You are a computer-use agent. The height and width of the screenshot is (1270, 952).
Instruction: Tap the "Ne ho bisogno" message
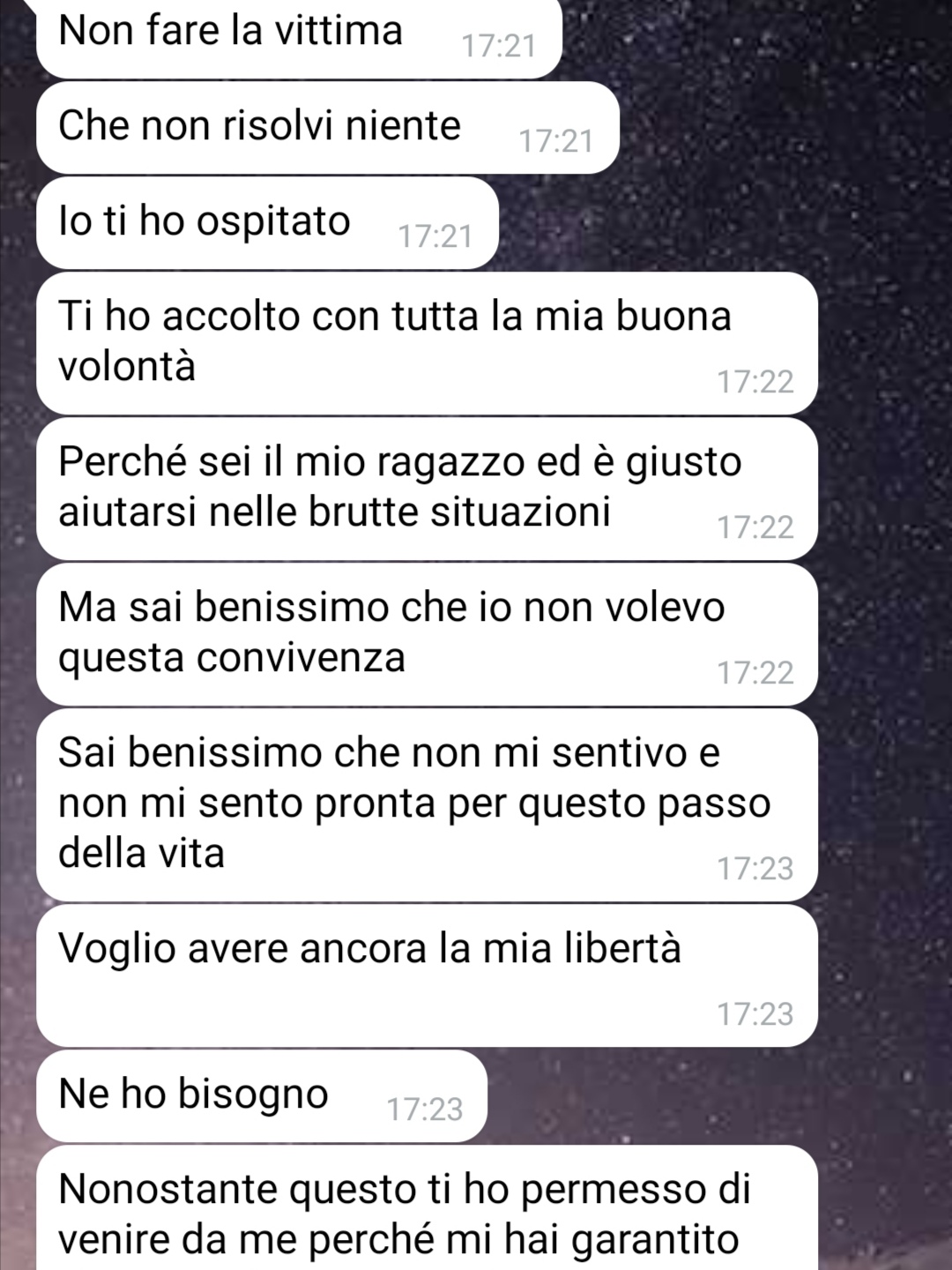pos(261,1095)
